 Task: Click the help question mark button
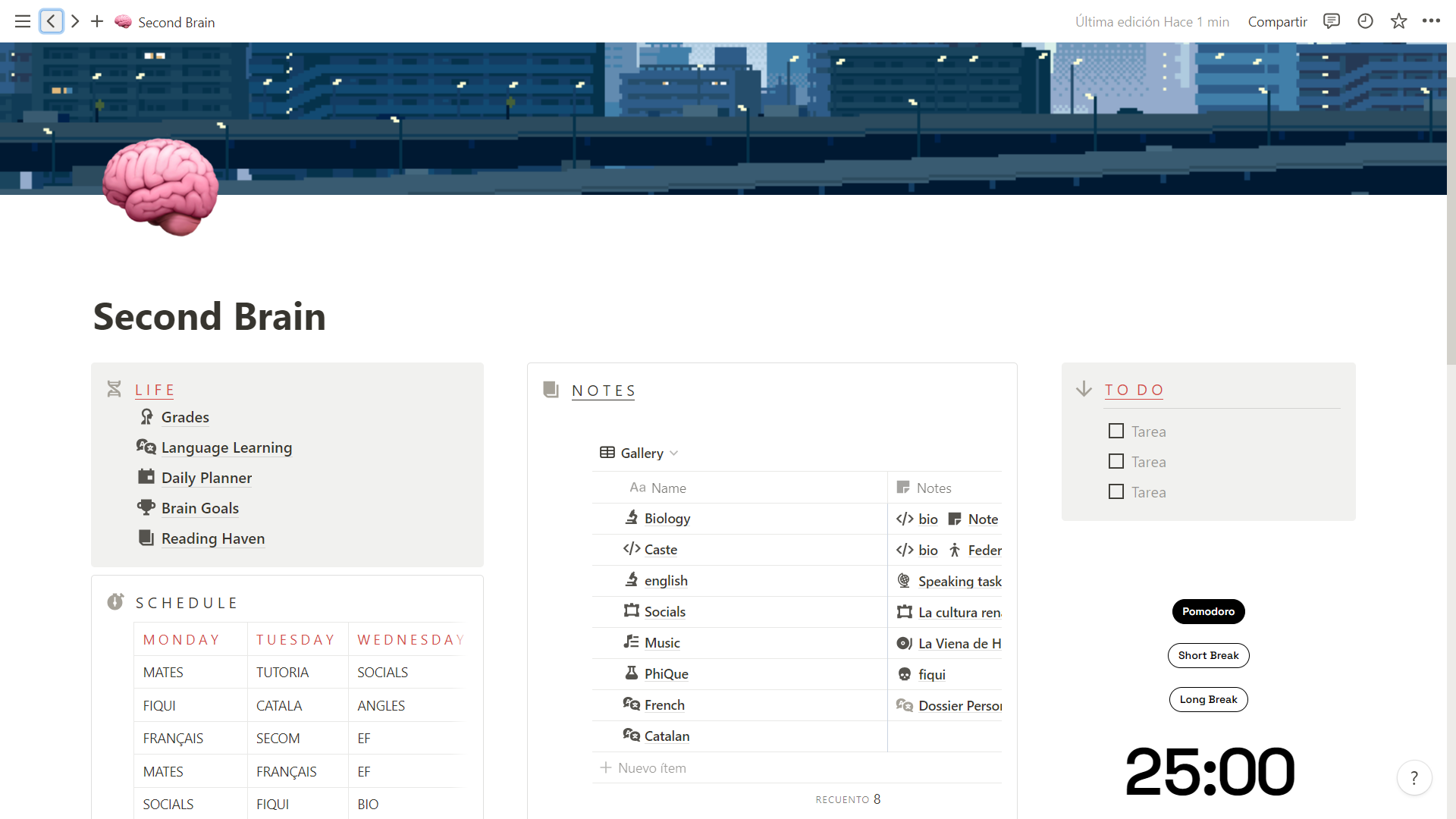coord(1414,778)
